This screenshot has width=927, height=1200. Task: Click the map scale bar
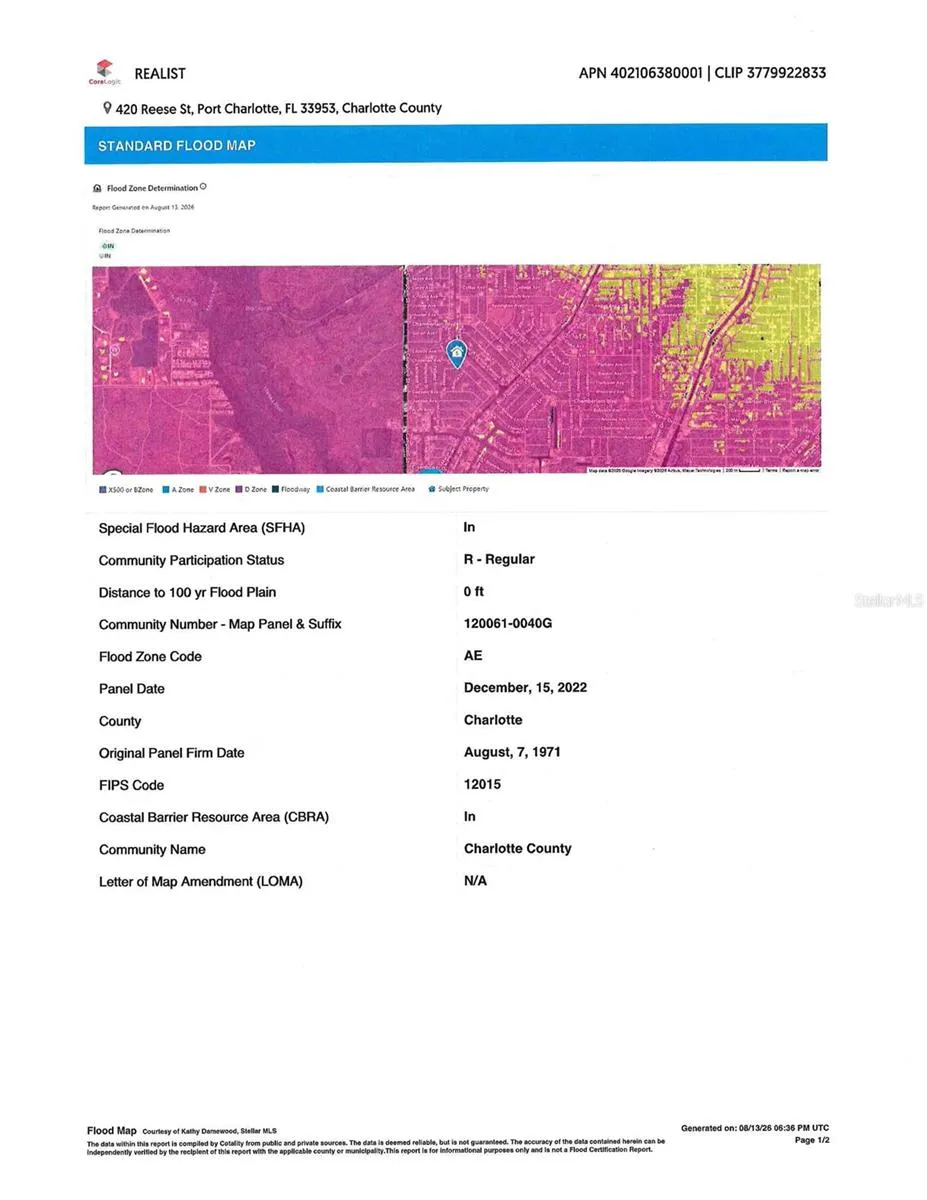pos(749,470)
